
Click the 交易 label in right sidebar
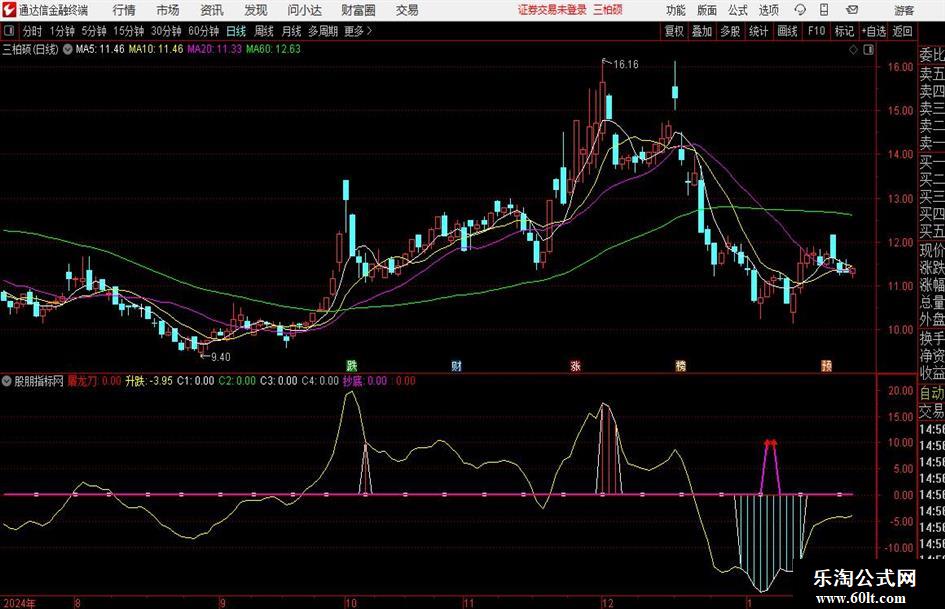pos(932,411)
